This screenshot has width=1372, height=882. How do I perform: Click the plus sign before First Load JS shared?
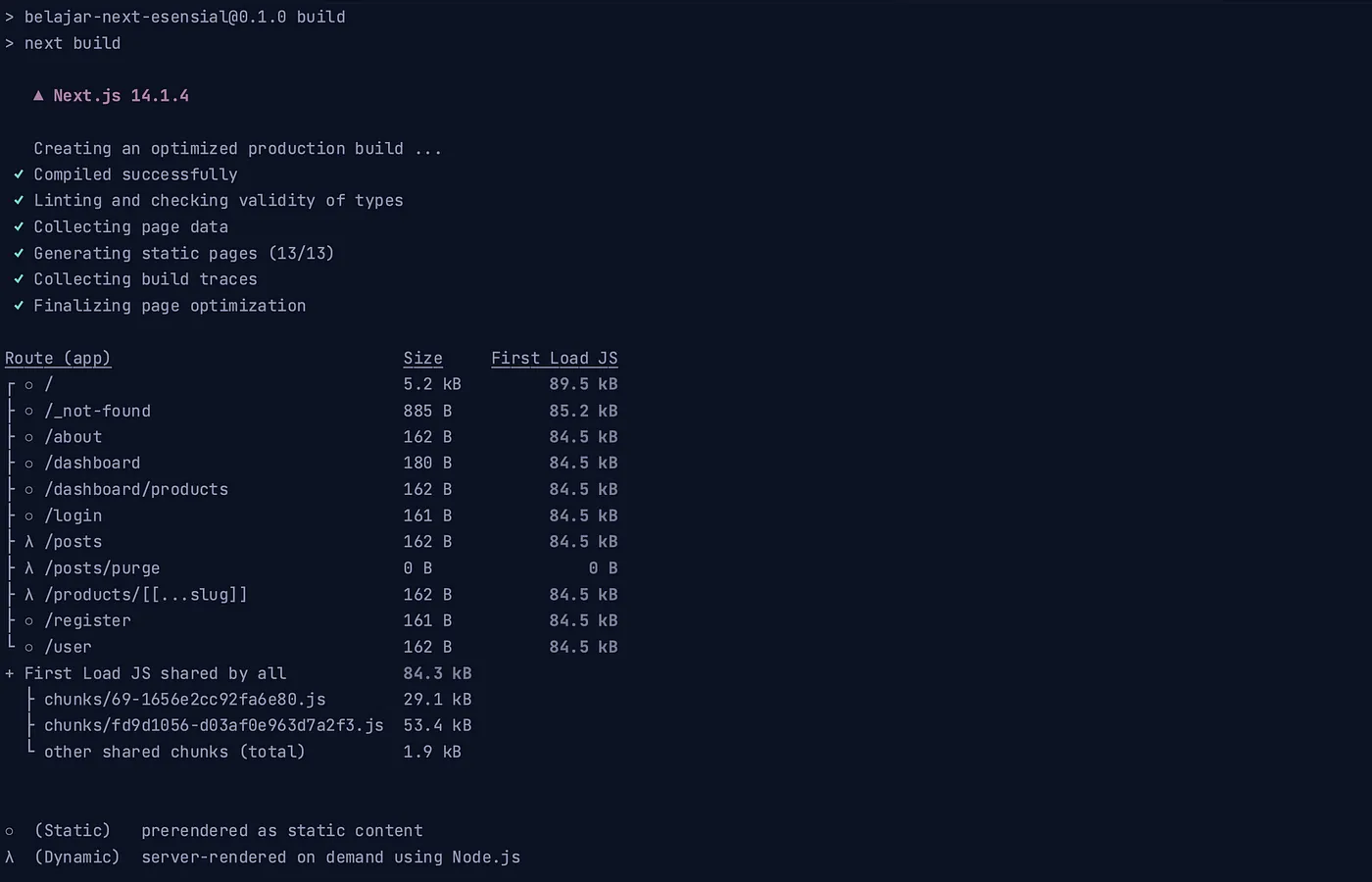click(x=10, y=674)
